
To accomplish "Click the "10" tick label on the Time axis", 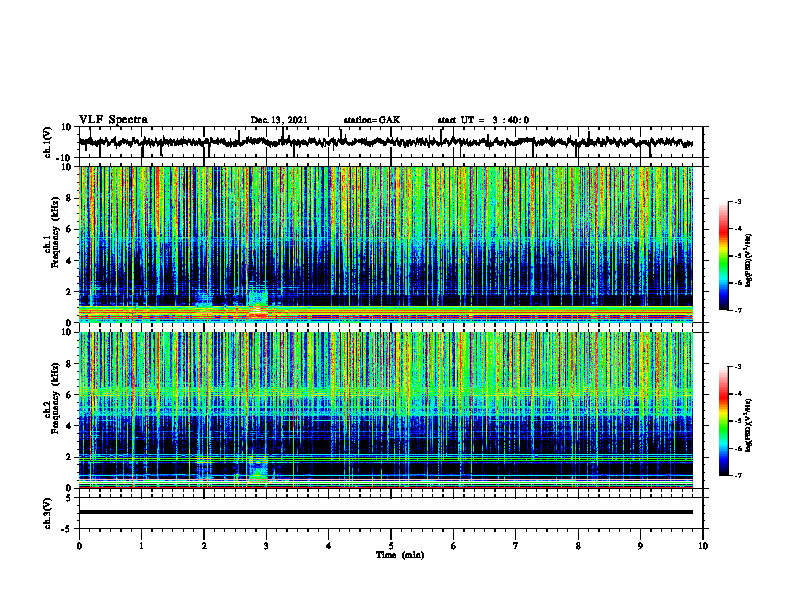I will [703, 546].
